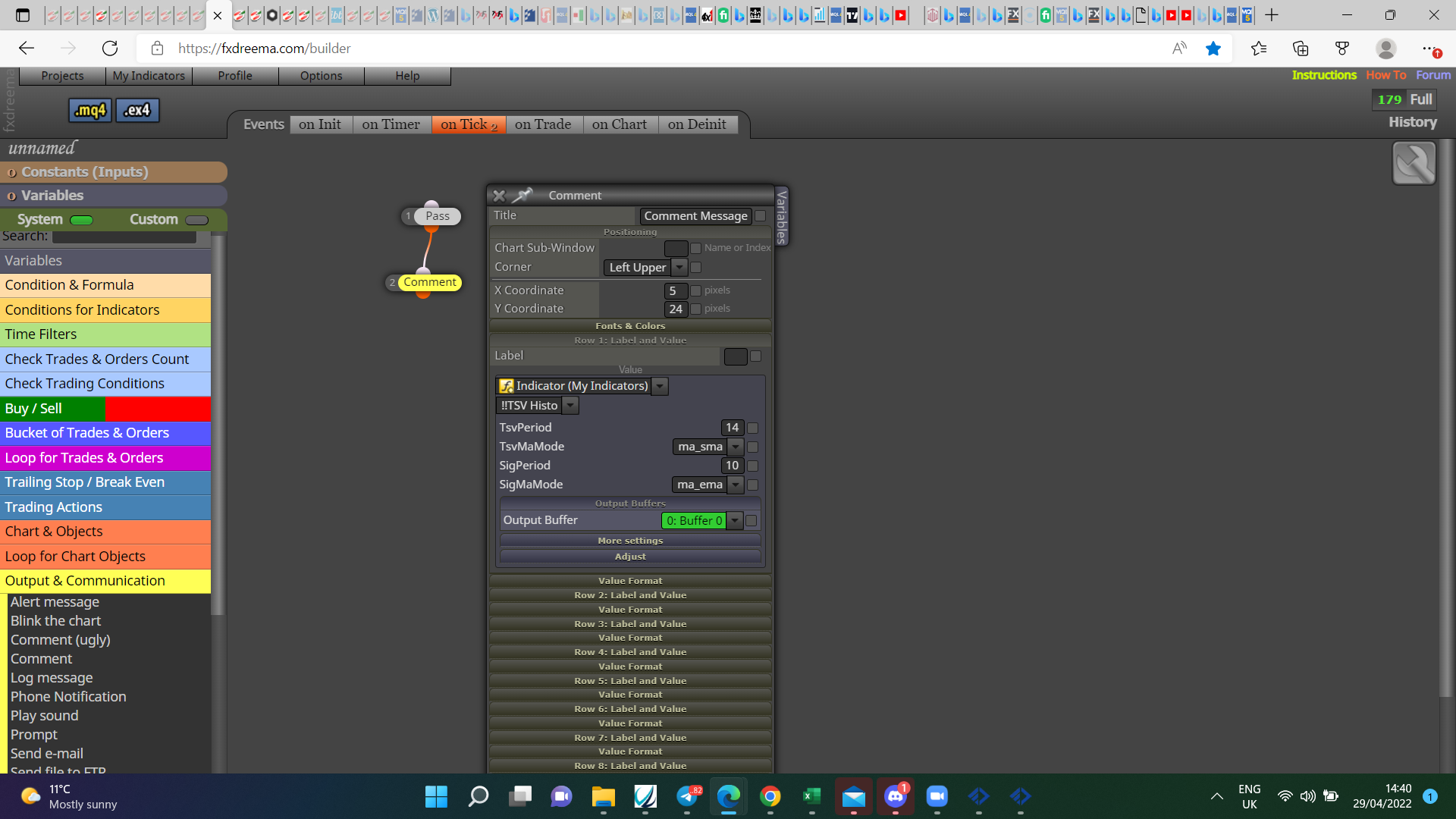Click the Label color swatch

point(736,356)
